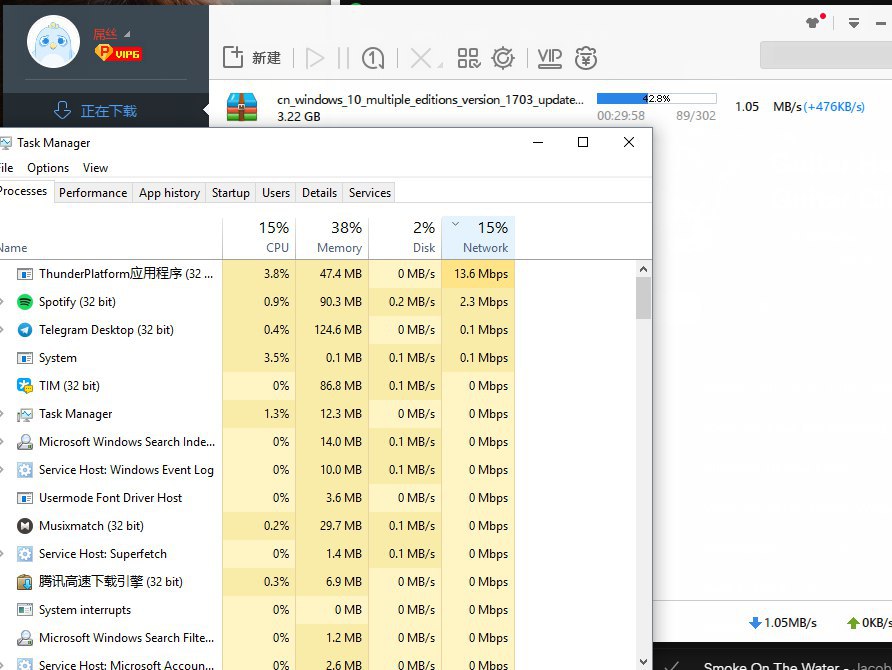Expand the Telegram Desktop process group
892x670 pixels.
point(3,330)
